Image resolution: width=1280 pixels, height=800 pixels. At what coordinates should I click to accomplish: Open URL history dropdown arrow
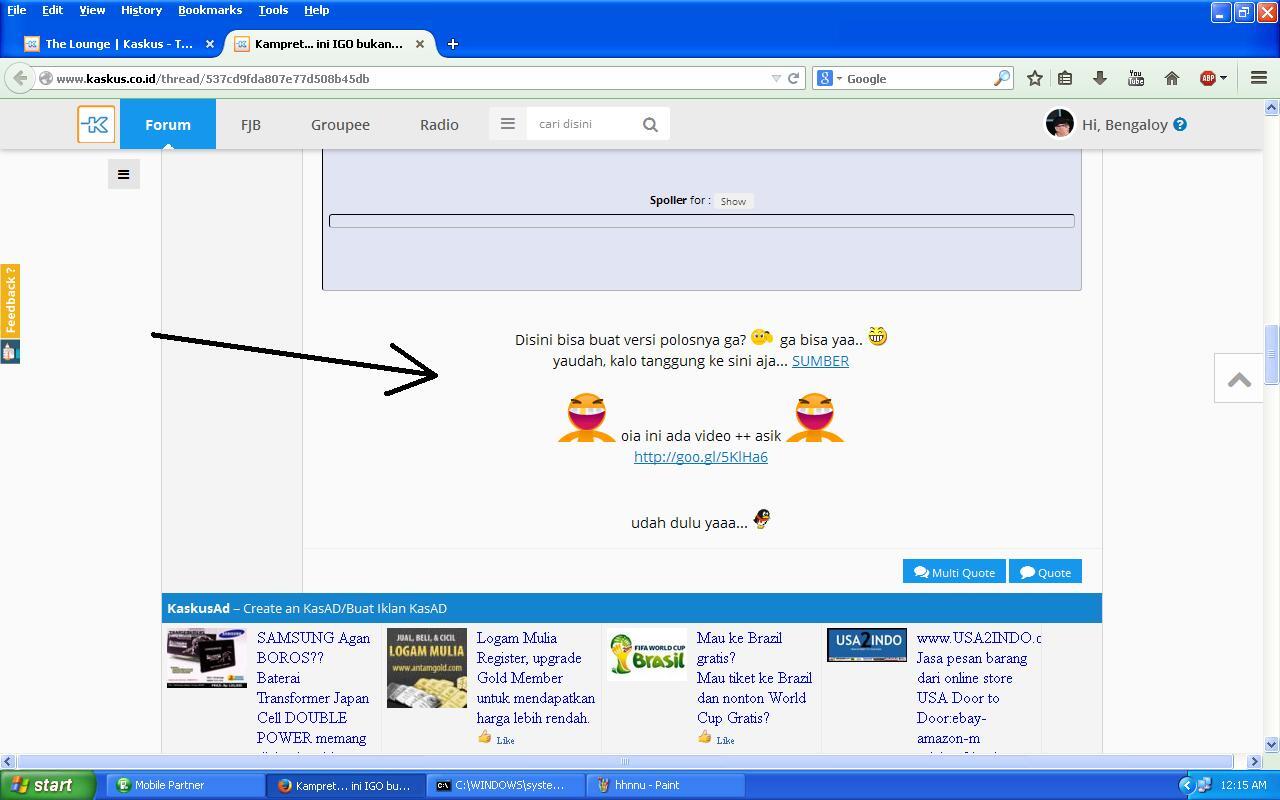pos(776,78)
